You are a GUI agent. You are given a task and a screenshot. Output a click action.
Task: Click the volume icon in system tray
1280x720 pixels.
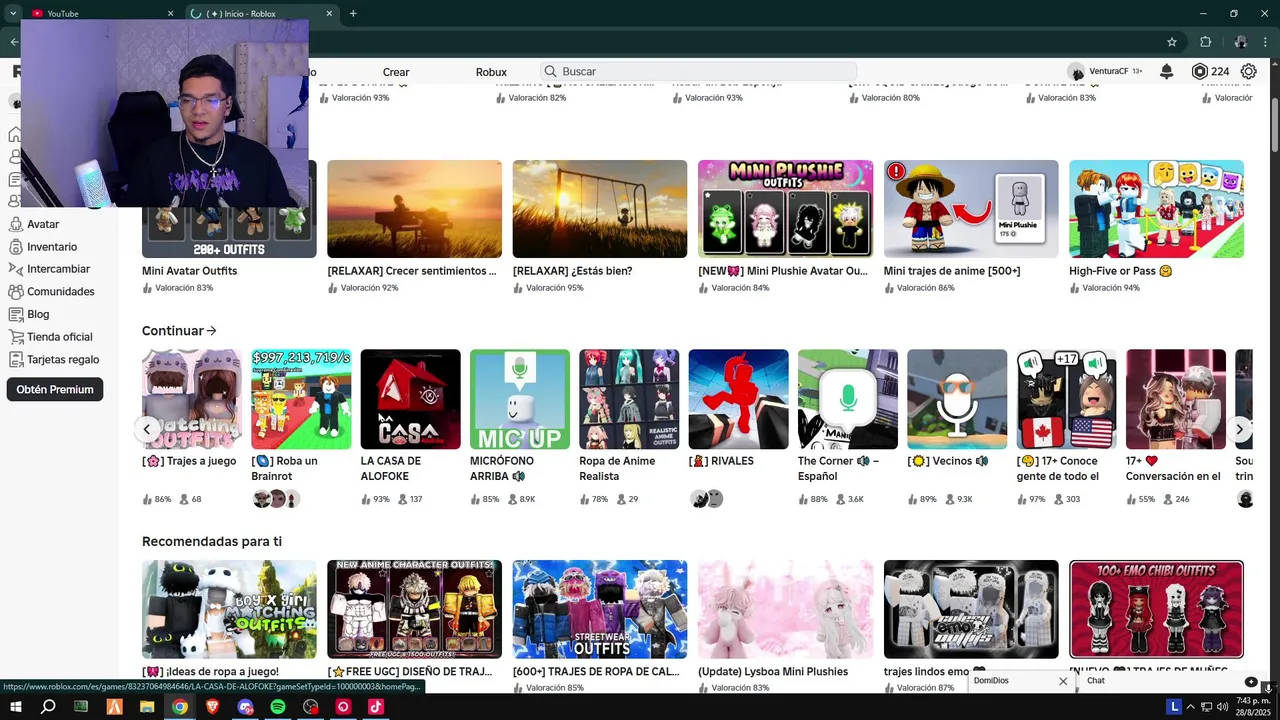(x=1223, y=707)
